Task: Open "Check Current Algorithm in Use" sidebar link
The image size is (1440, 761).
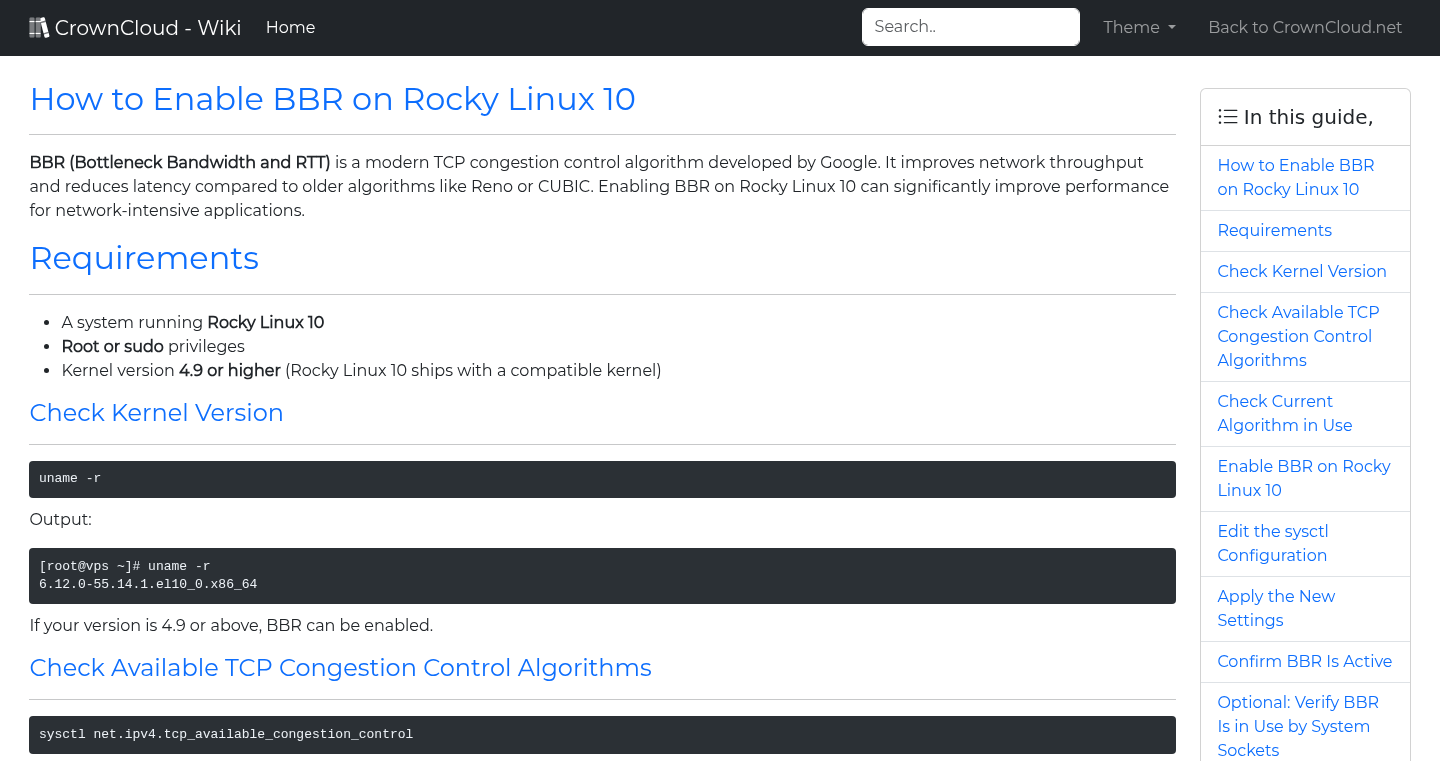Action: pyautogui.click(x=1284, y=413)
